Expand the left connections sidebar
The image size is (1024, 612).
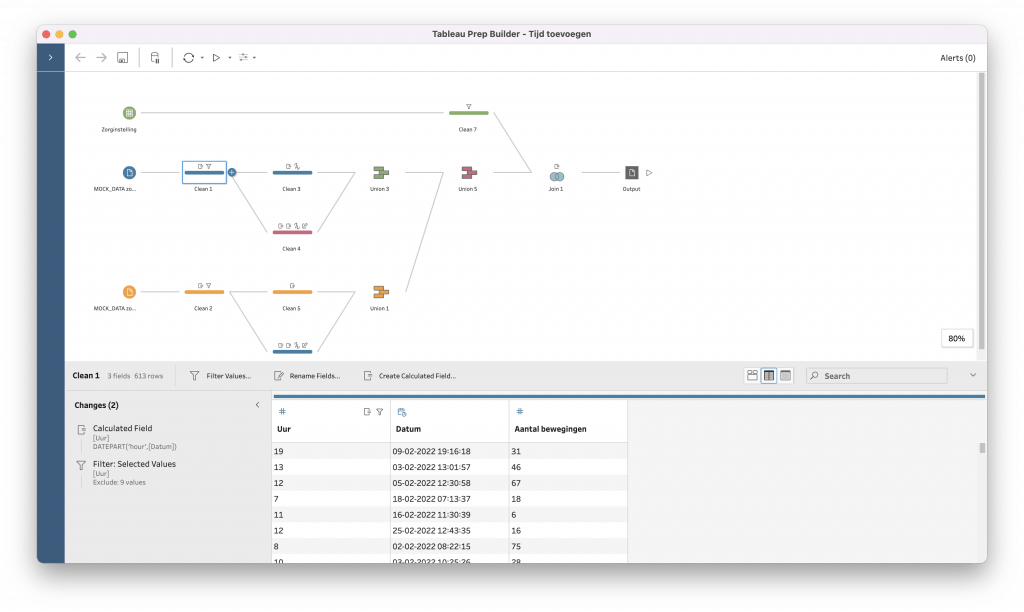pyautogui.click(x=50, y=58)
